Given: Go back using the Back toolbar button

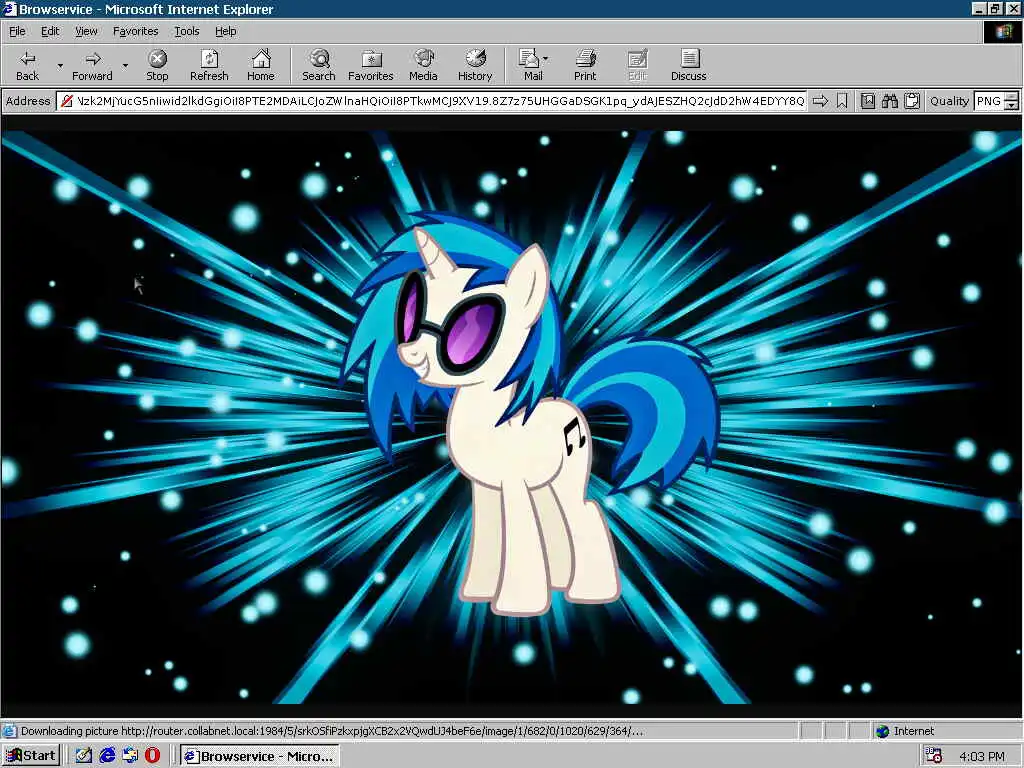Looking at the screenshot, I should point(27,65).
